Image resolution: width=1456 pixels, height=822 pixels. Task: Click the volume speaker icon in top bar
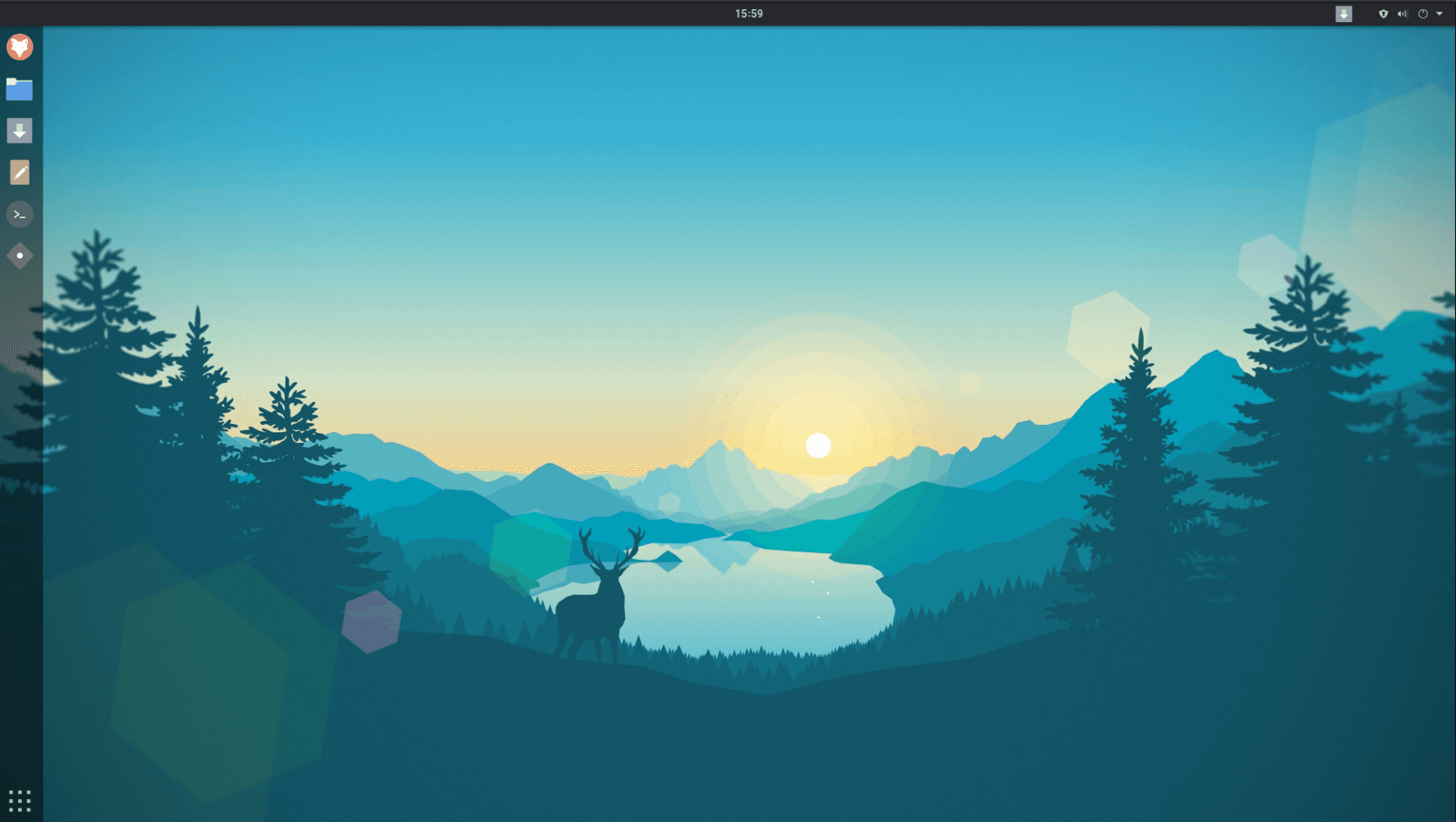coord(1403,14)
